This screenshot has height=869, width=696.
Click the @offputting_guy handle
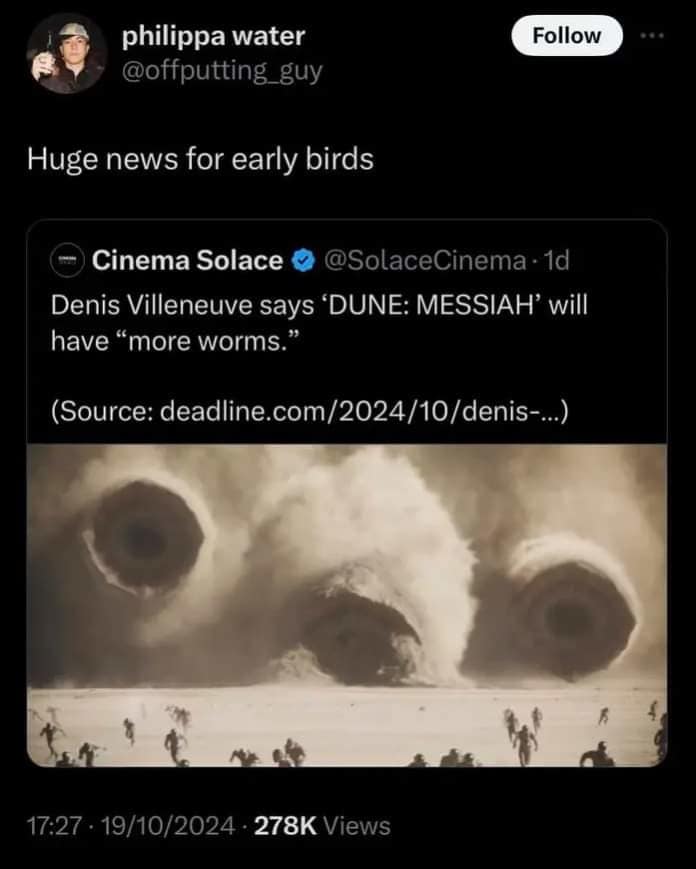click(x=222, y=72)
